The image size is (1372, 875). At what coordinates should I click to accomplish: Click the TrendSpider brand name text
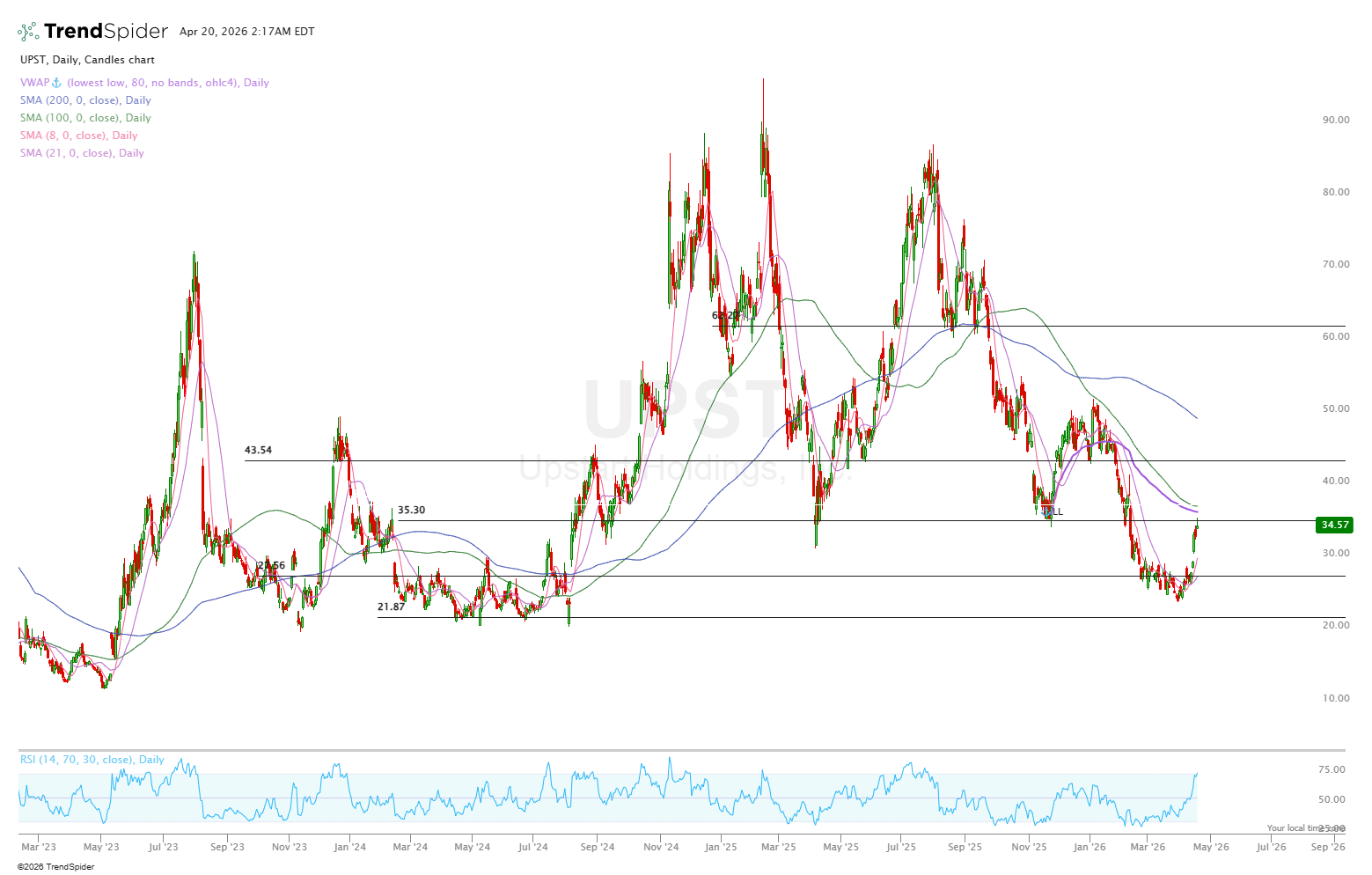coord(106,32)
